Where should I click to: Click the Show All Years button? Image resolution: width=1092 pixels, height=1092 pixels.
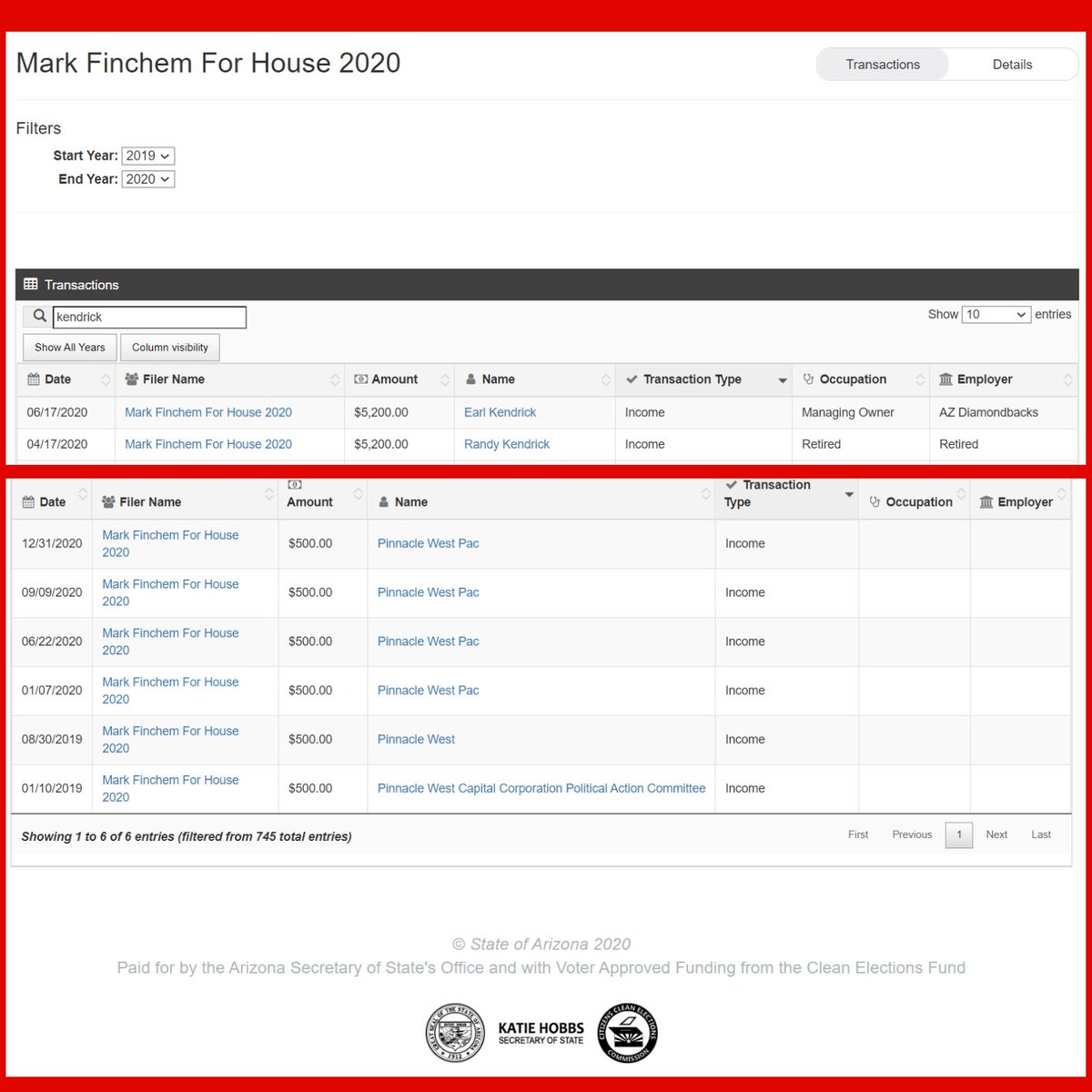tap(70, 348)
